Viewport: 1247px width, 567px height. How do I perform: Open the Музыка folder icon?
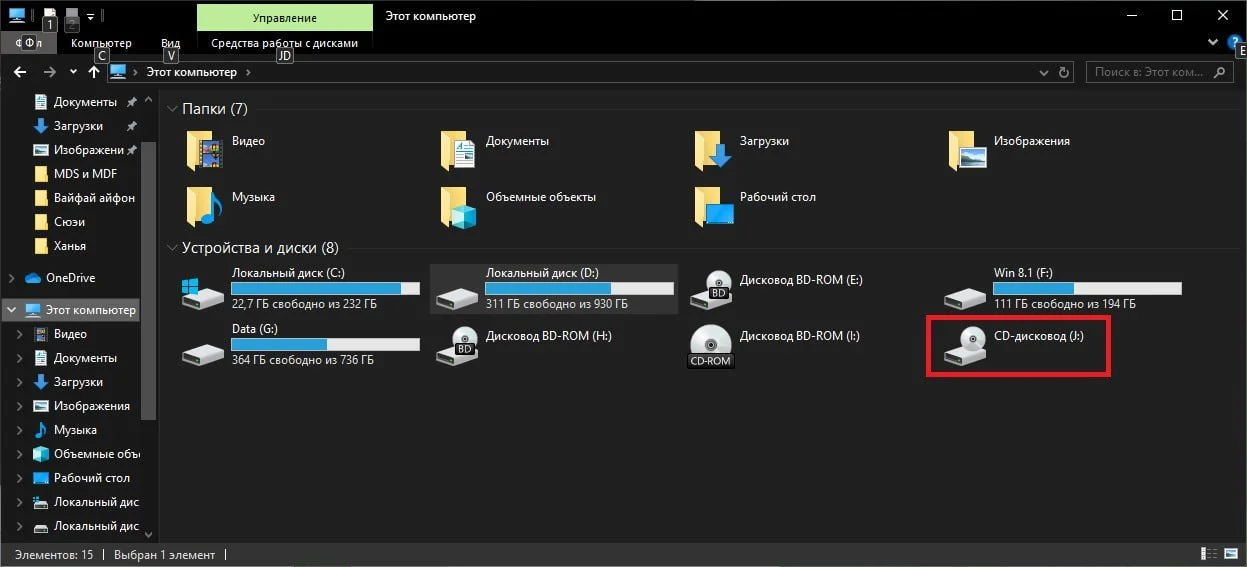pyautogui.click(x=203, y=206)
